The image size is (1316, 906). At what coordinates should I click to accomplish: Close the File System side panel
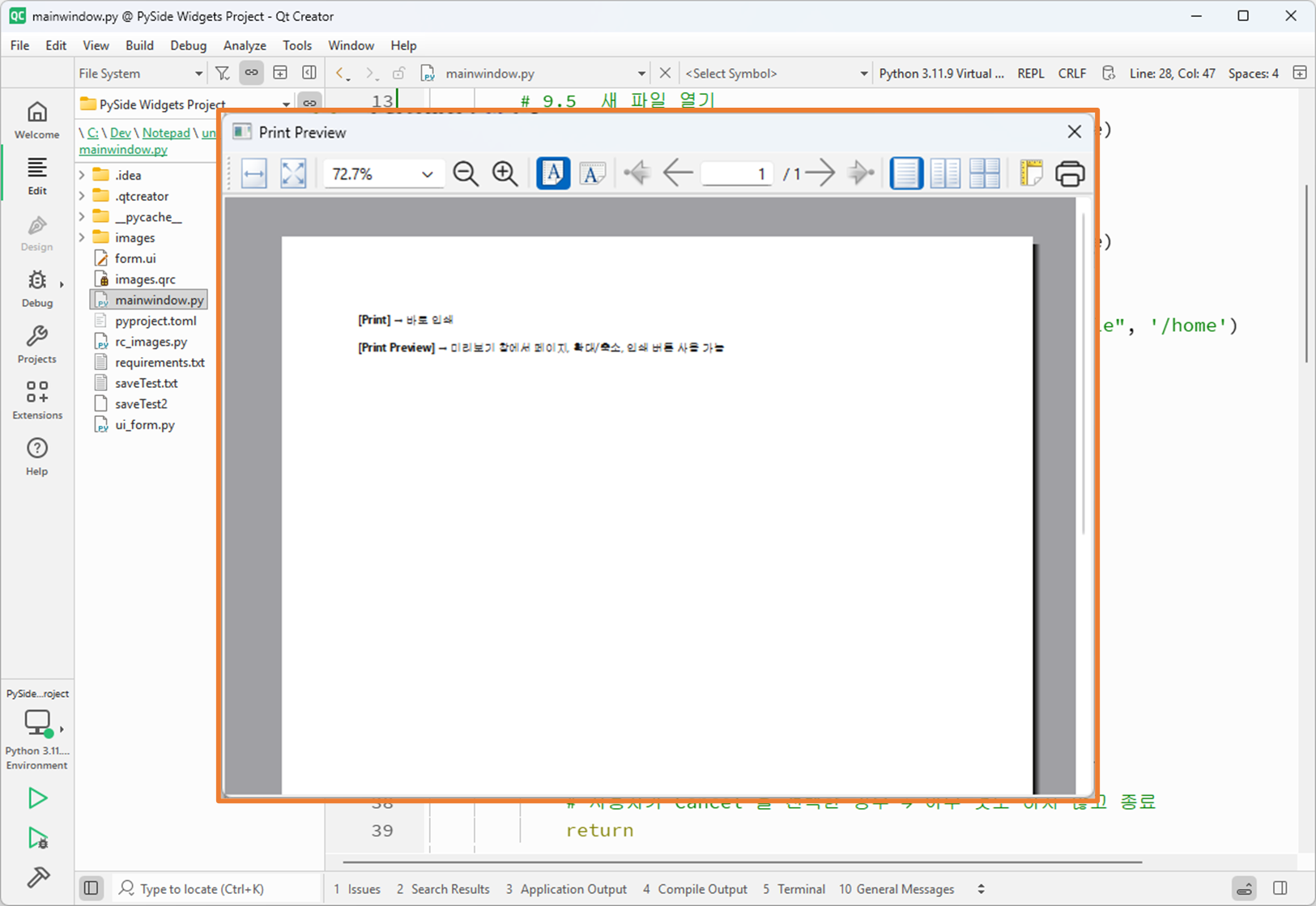pos(309,73)
